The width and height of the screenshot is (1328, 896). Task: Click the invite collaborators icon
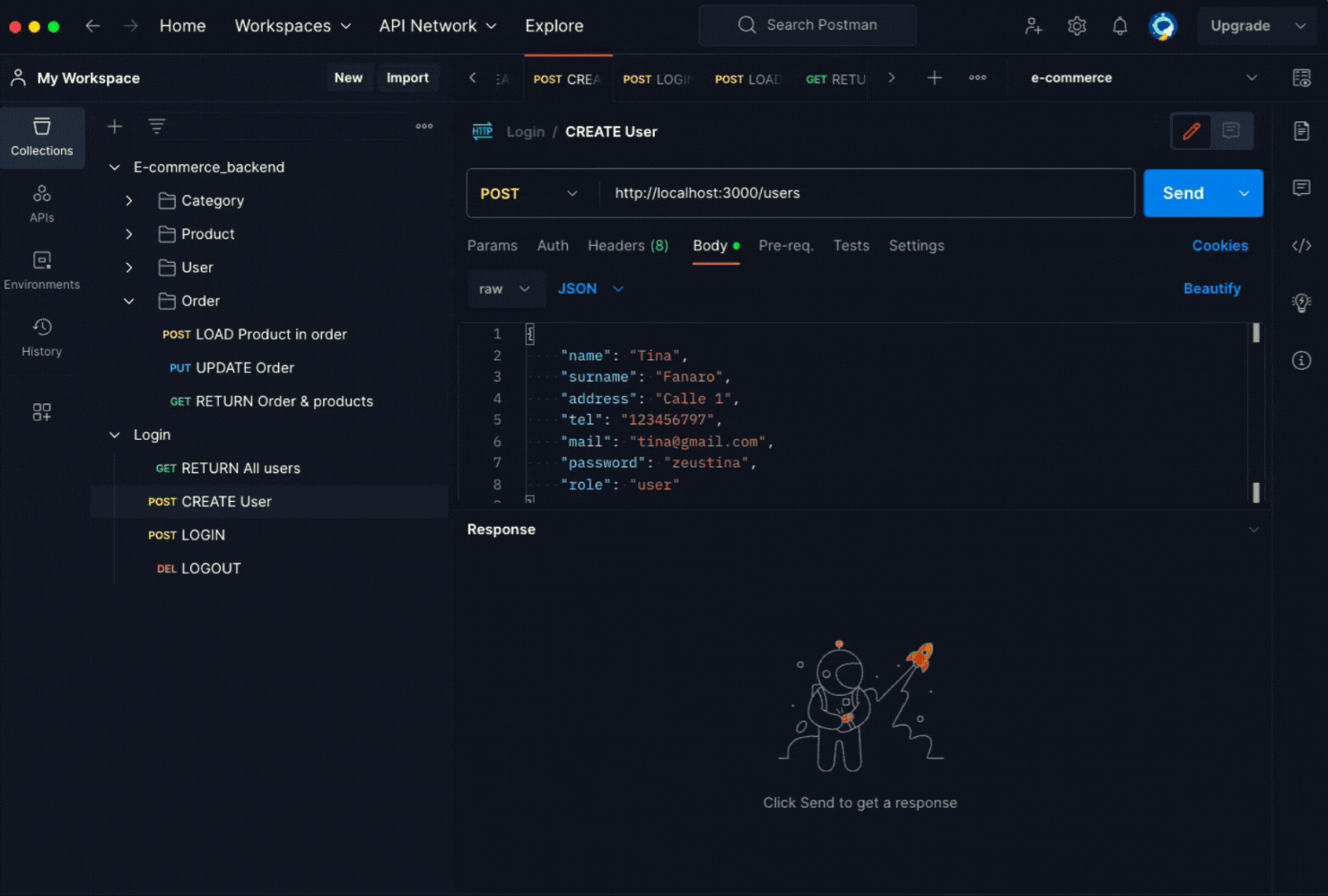click(x=1033, y=26)
